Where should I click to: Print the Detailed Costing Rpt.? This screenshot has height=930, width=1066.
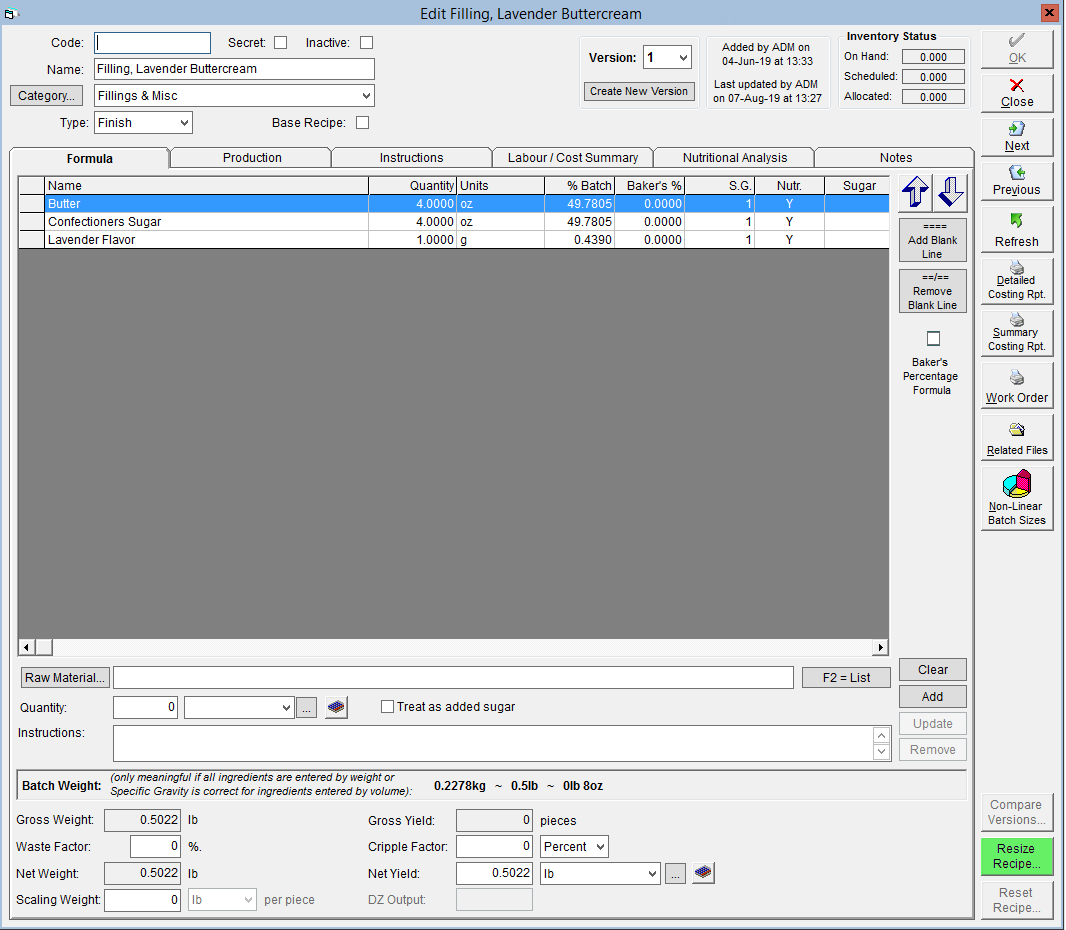(x=1017, y=281)
